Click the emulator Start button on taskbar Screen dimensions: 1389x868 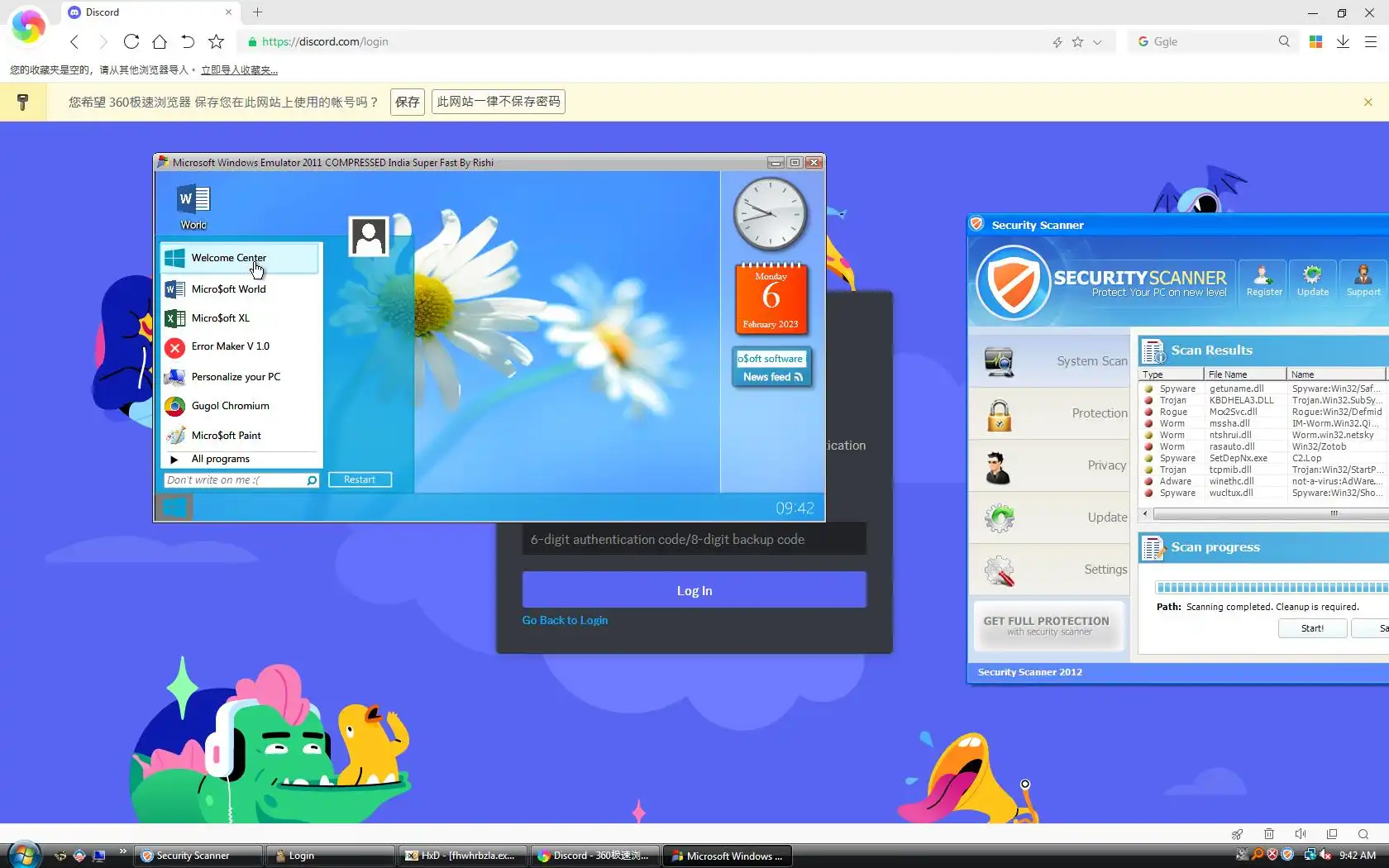tap(174, 508)
